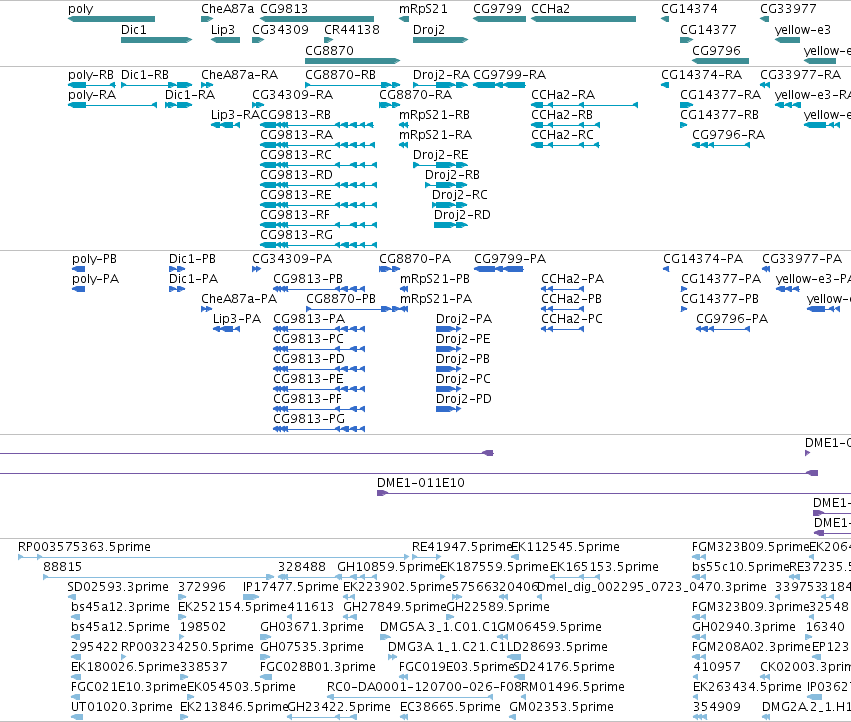Click transcript Lip3-RA
This screenshot has height=722, width=851.
point(225,125)
